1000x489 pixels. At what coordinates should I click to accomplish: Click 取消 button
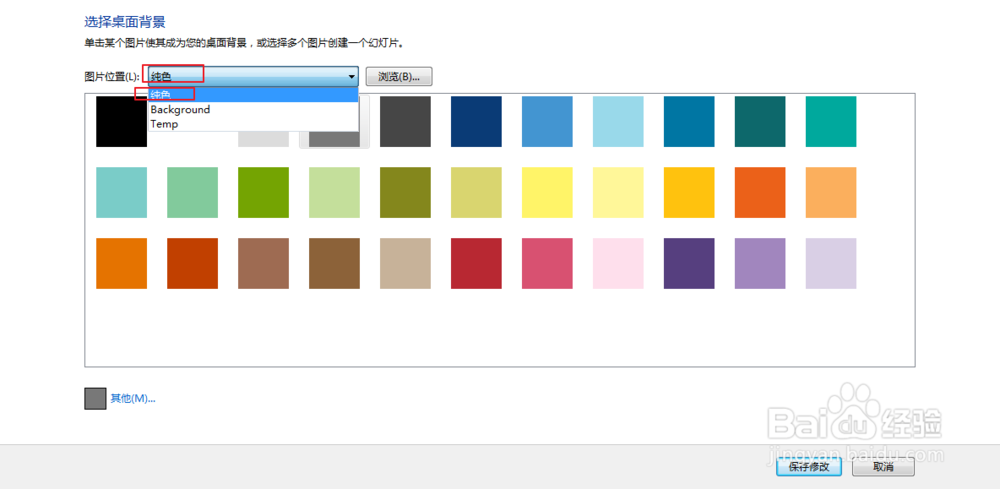coord(883,467)
